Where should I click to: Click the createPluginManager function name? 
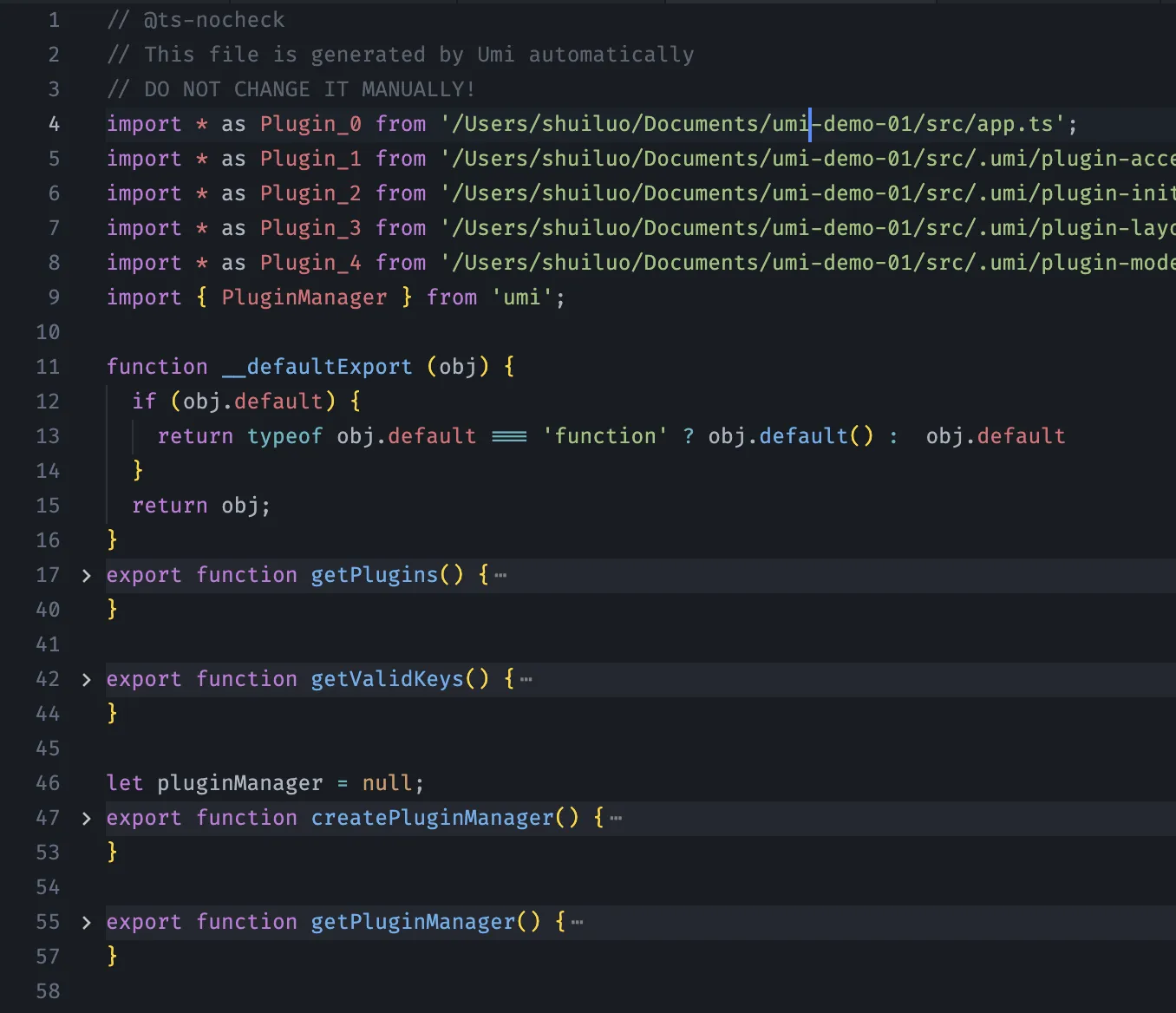433,818
